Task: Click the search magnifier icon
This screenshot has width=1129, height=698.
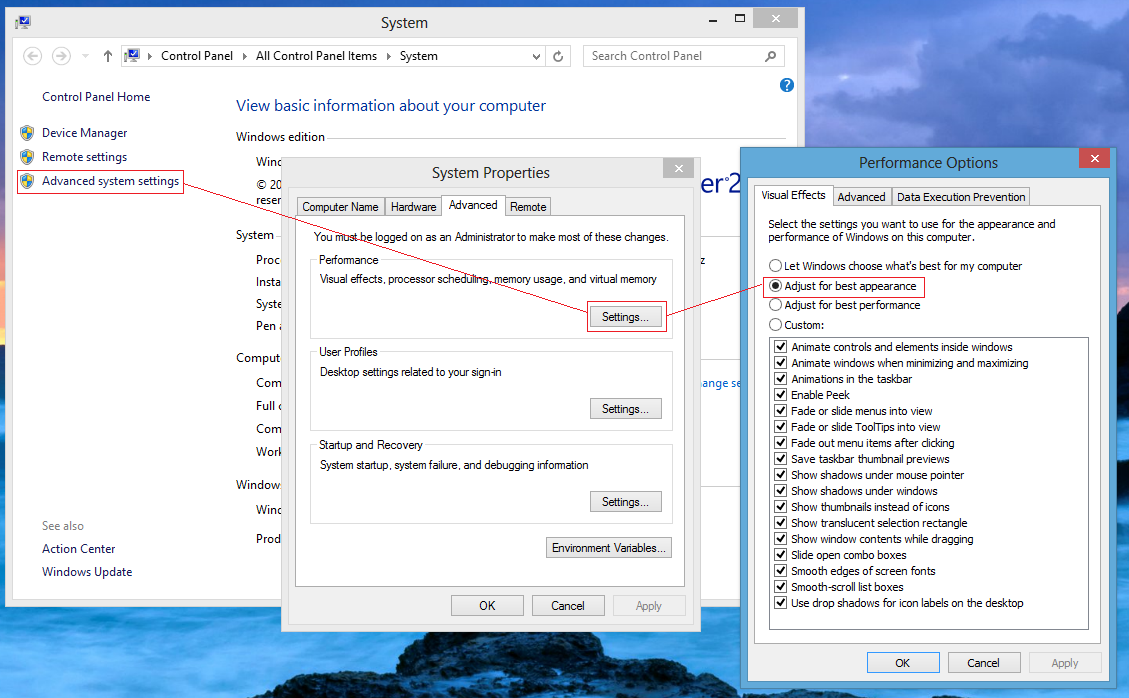Action: [770, 56]
